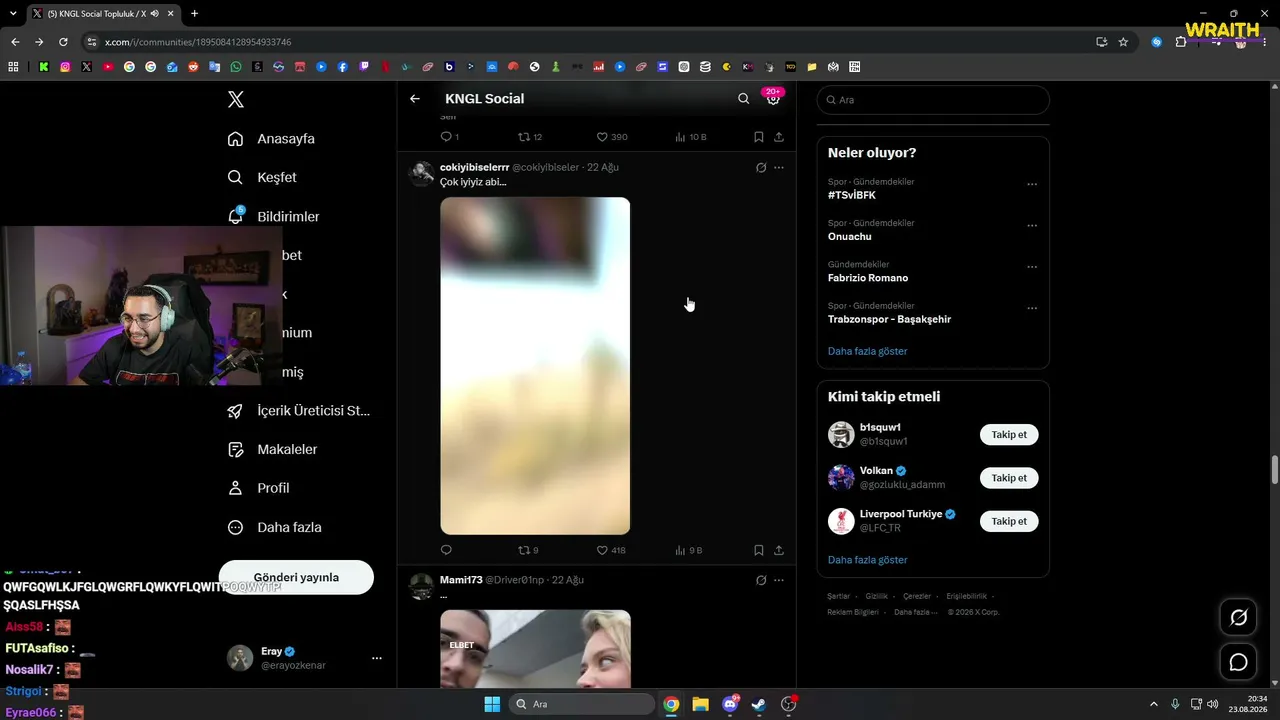This screenshot has height=720, width=1280.
Task: Open Mami173 profile name
Action: point(461,580)
